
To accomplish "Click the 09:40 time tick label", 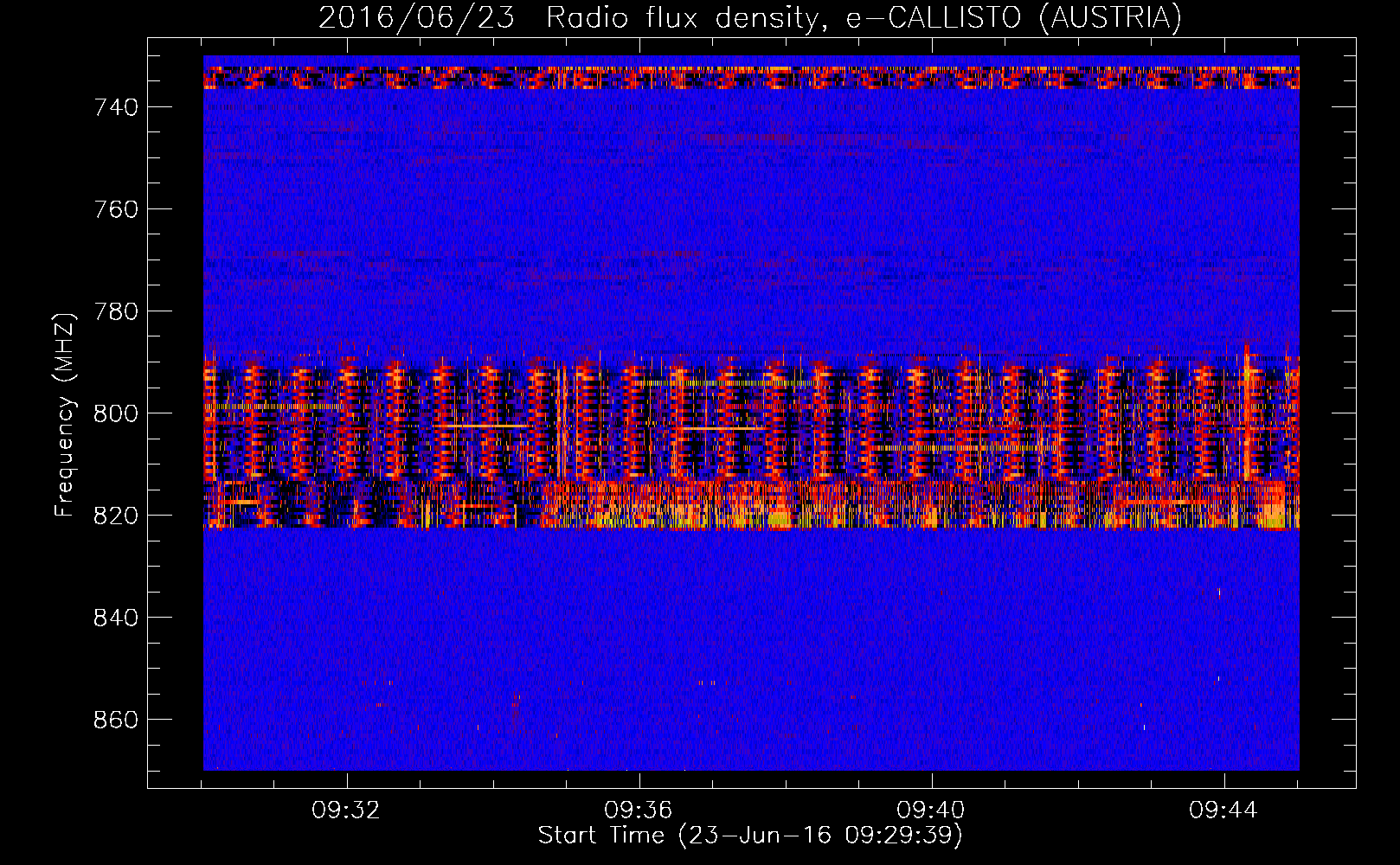I will tap(931, 811).
